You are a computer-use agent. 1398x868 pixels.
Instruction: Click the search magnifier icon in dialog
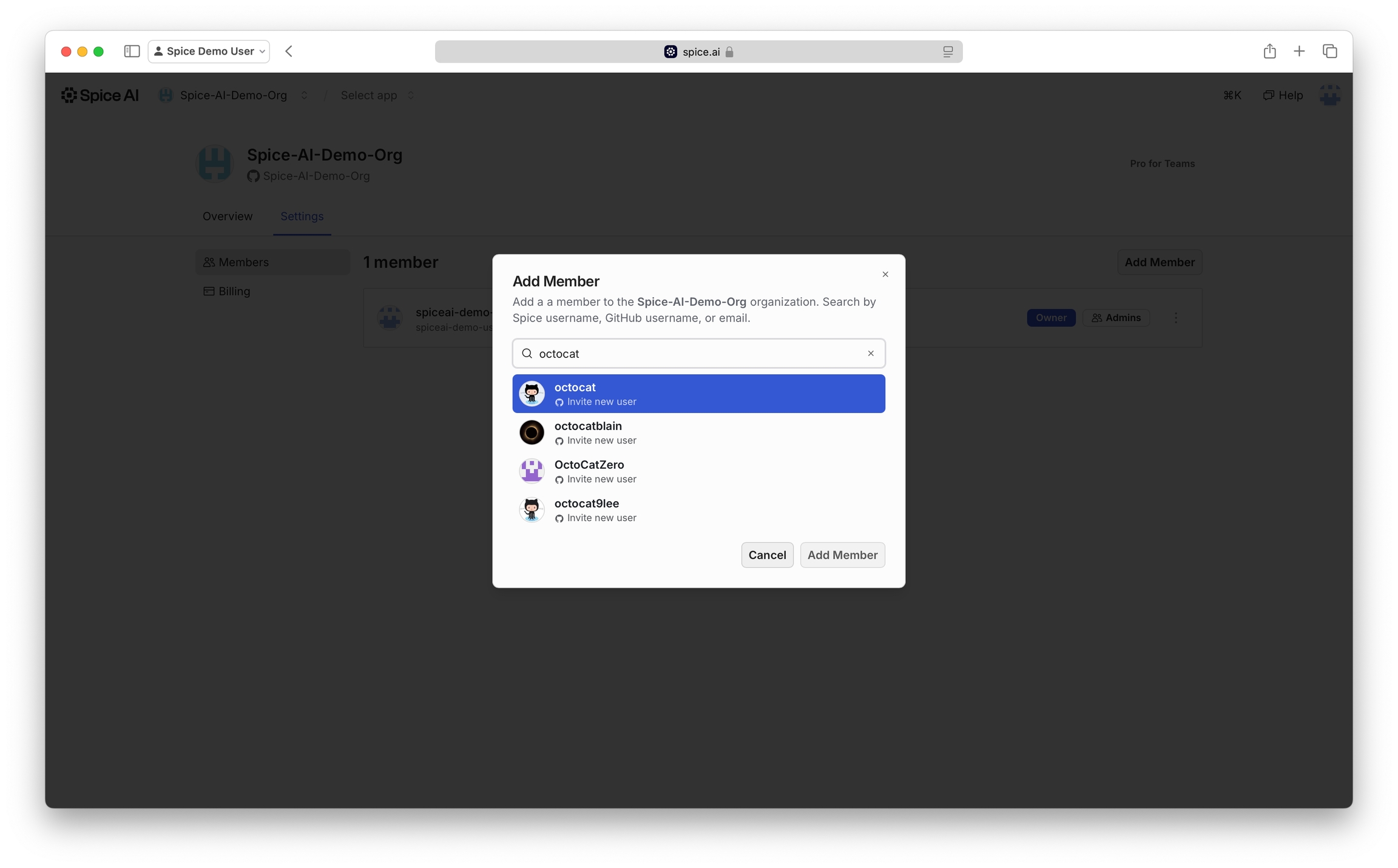pyautogui.click(x=527, y=353)
